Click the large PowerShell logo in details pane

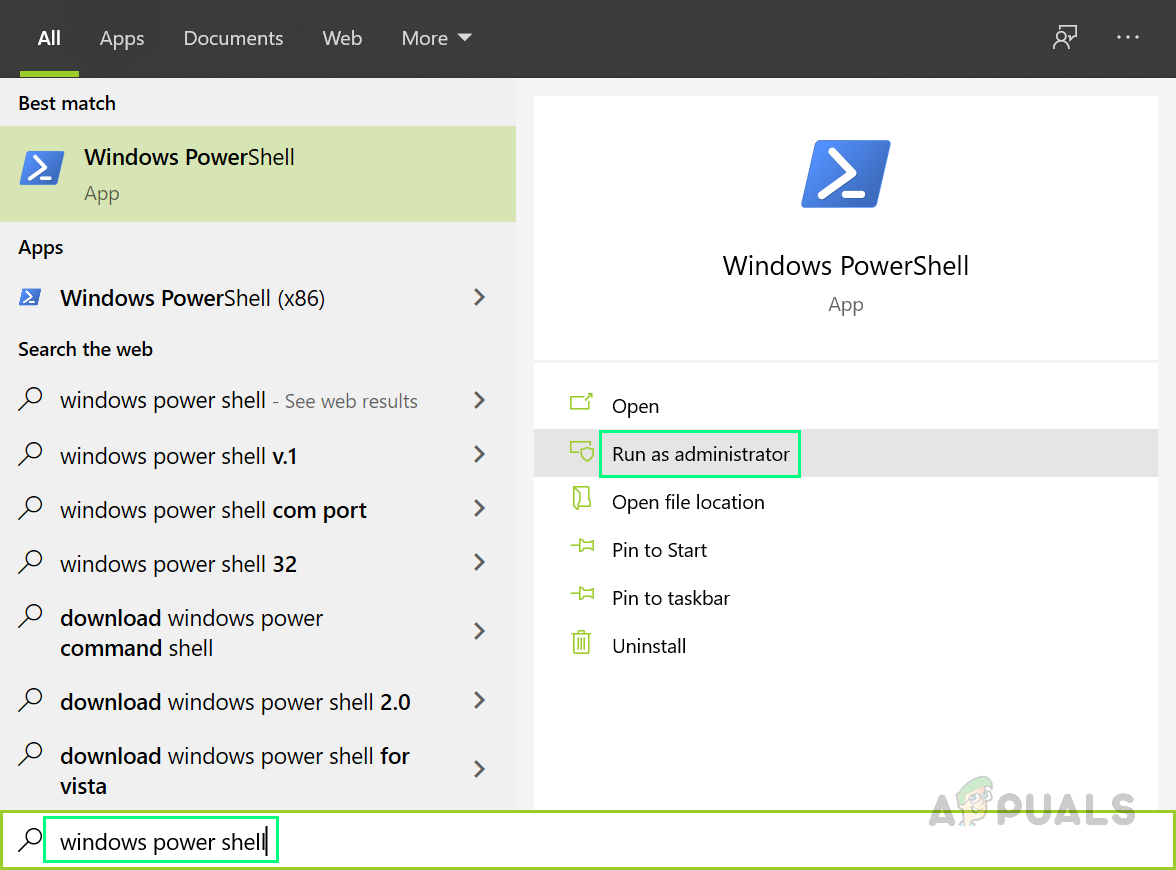[x=845, y=174]
